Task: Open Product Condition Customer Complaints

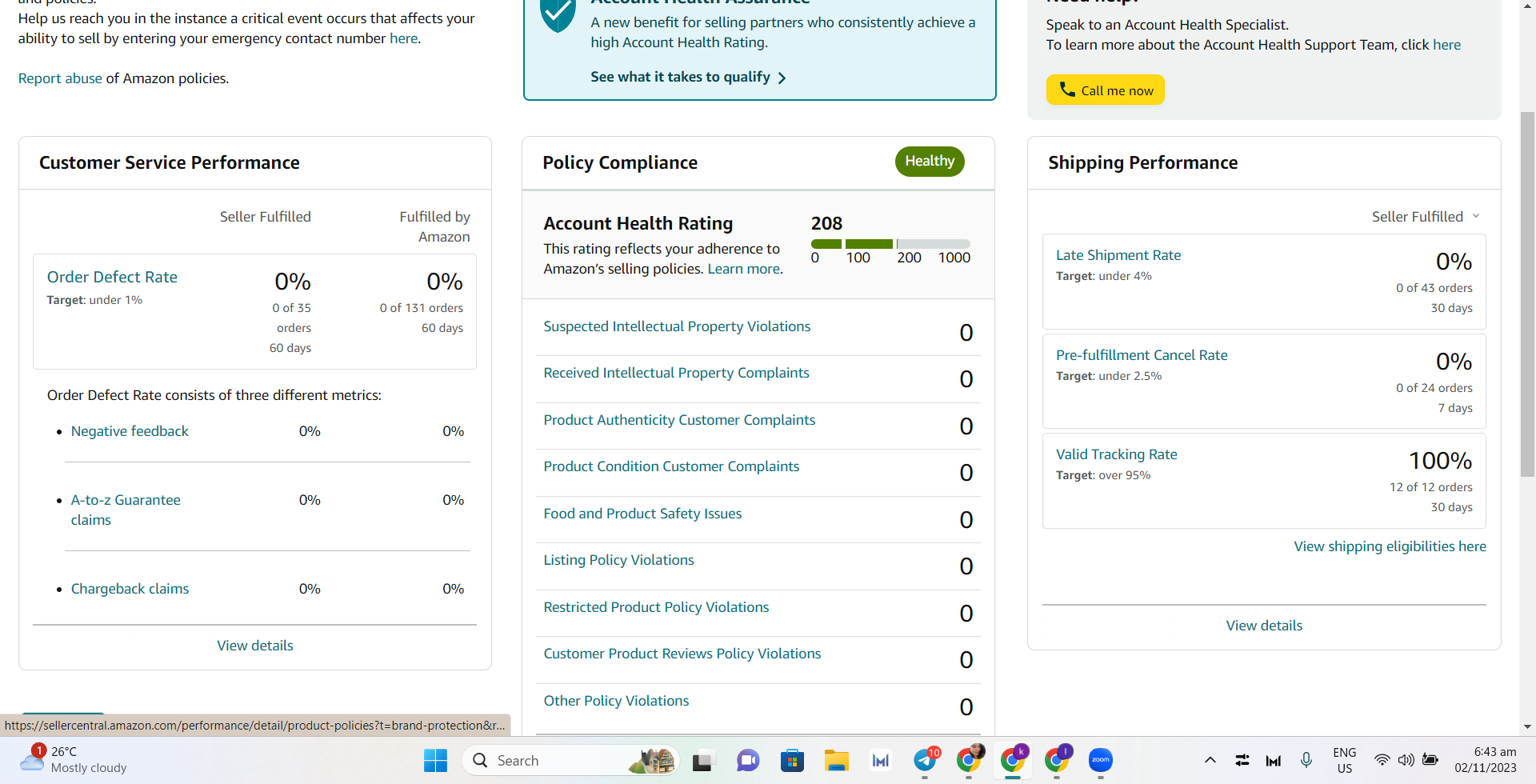Action: [x=671, y=466]
